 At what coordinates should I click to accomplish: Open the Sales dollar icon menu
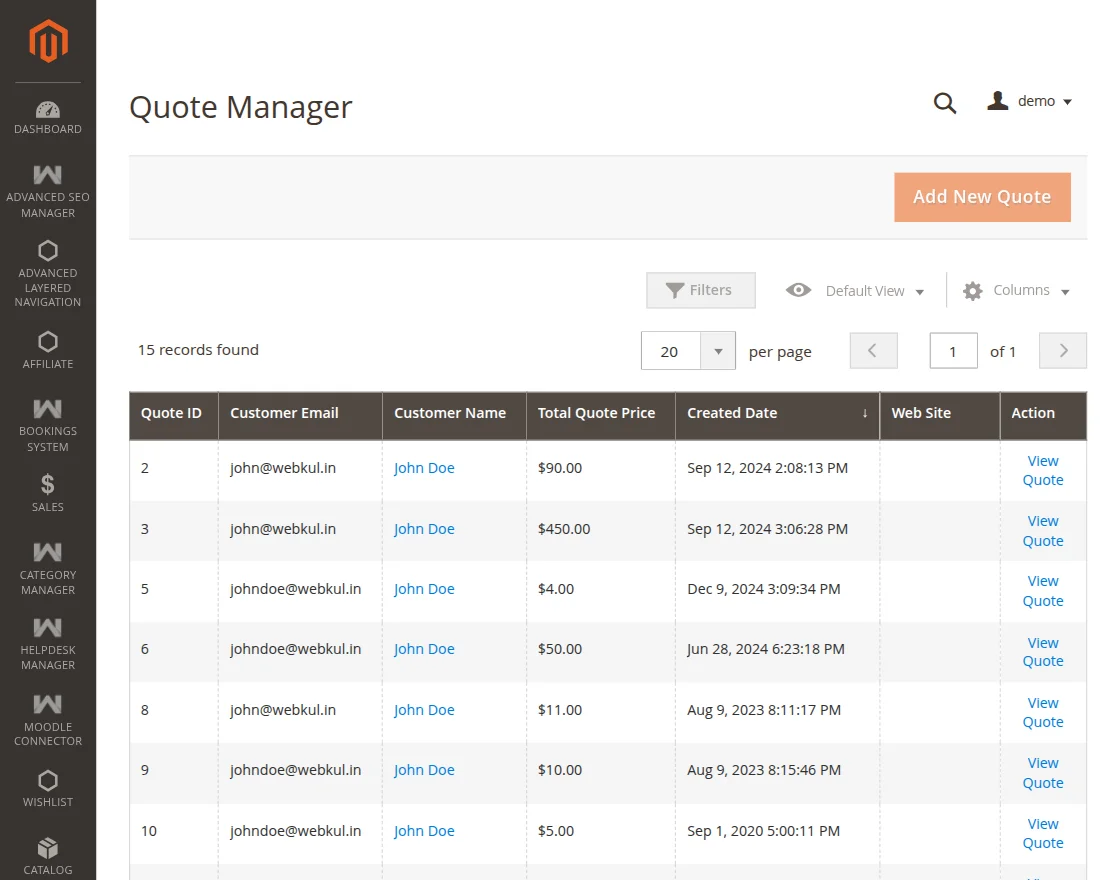(48, 493)
